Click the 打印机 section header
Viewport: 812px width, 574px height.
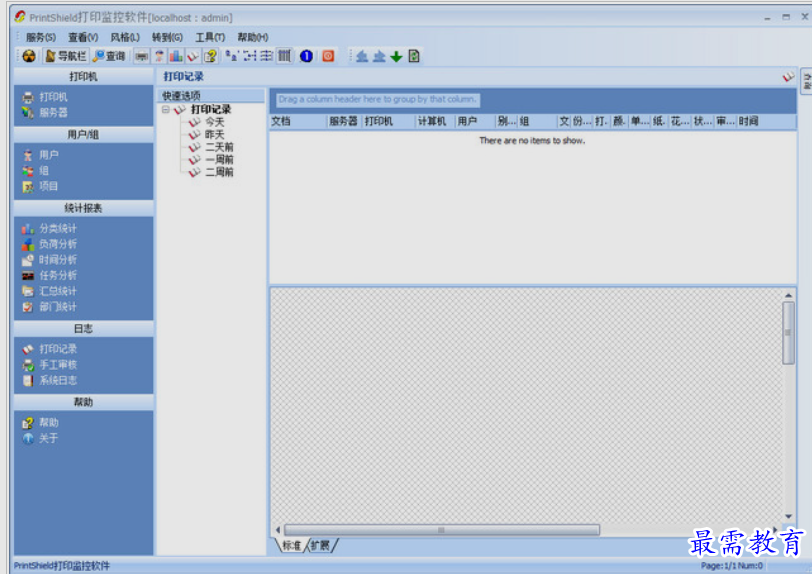[83, 77]
